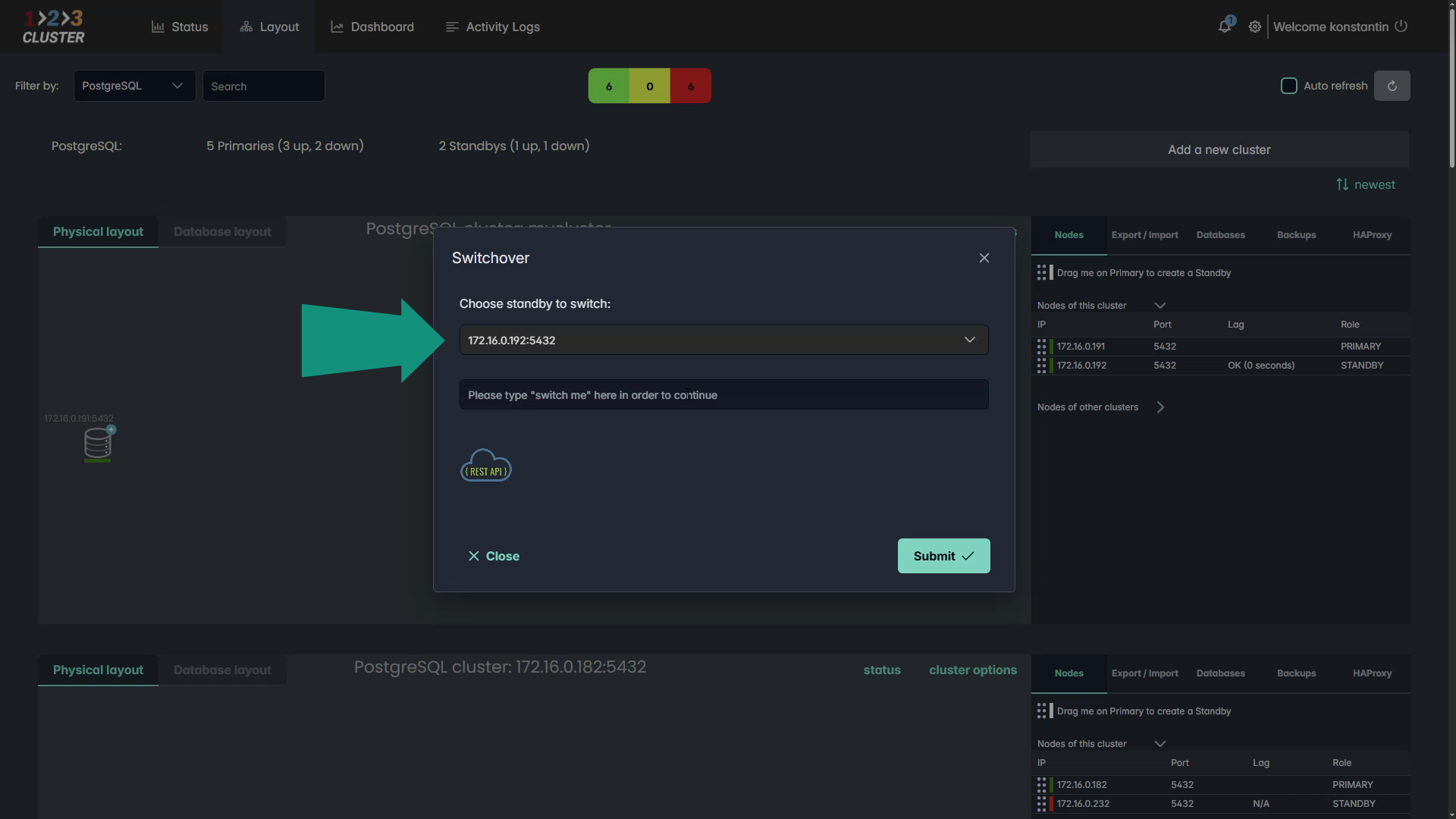Collapse Nodes of this cluster list
This screenshot has height=819, width=1456.
[x=1159, y=306]
